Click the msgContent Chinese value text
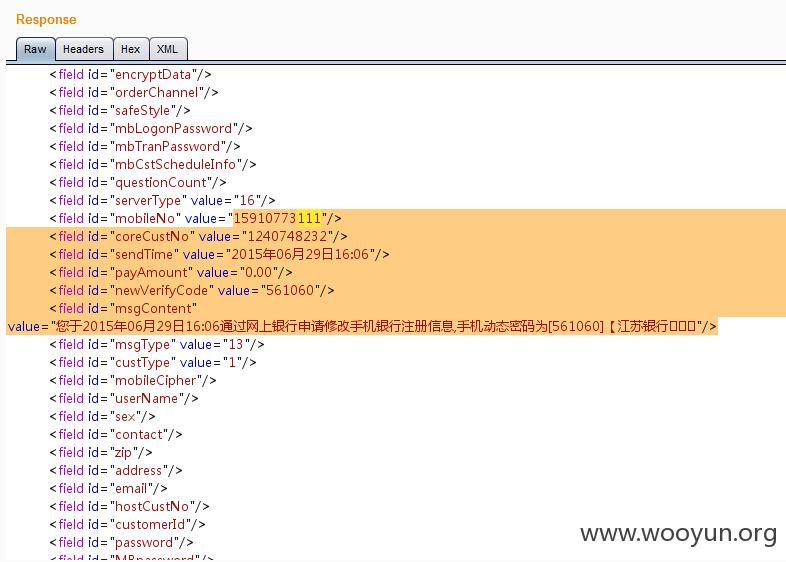 [x=376, y=327]
